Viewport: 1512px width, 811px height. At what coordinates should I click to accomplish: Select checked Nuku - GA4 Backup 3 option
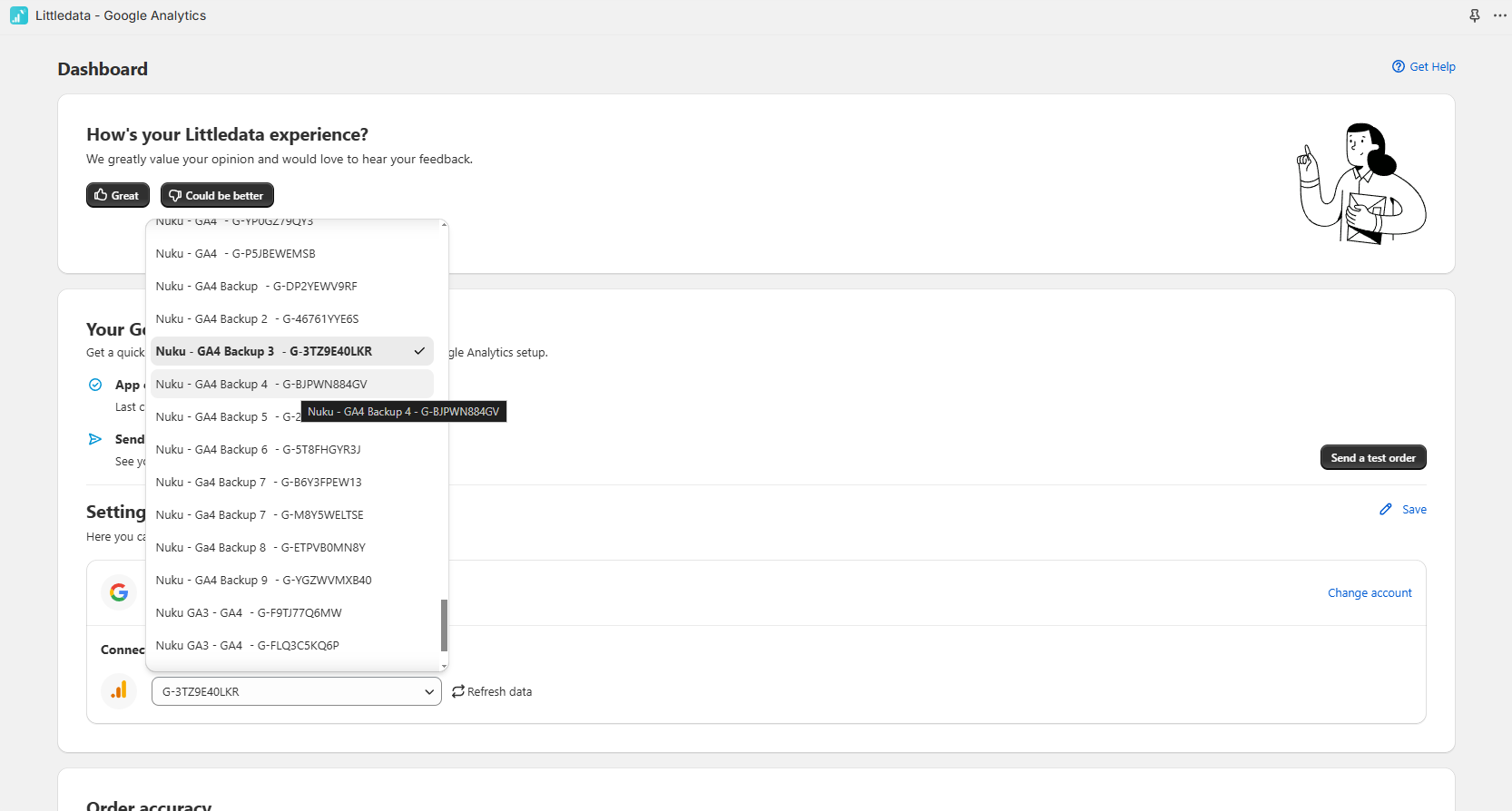pos(292,351)
